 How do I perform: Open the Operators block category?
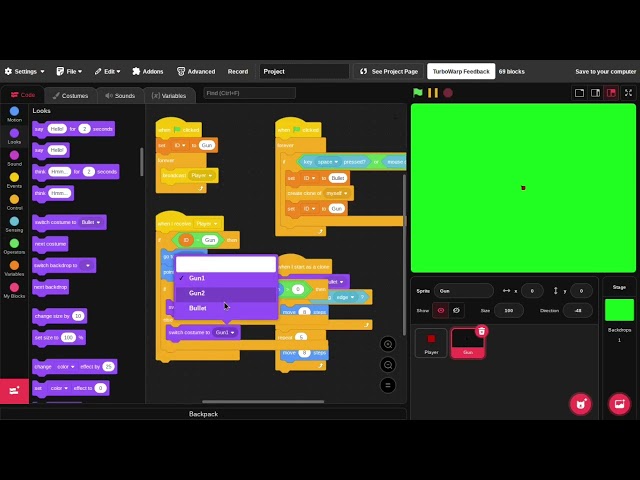tap(14, 247)
